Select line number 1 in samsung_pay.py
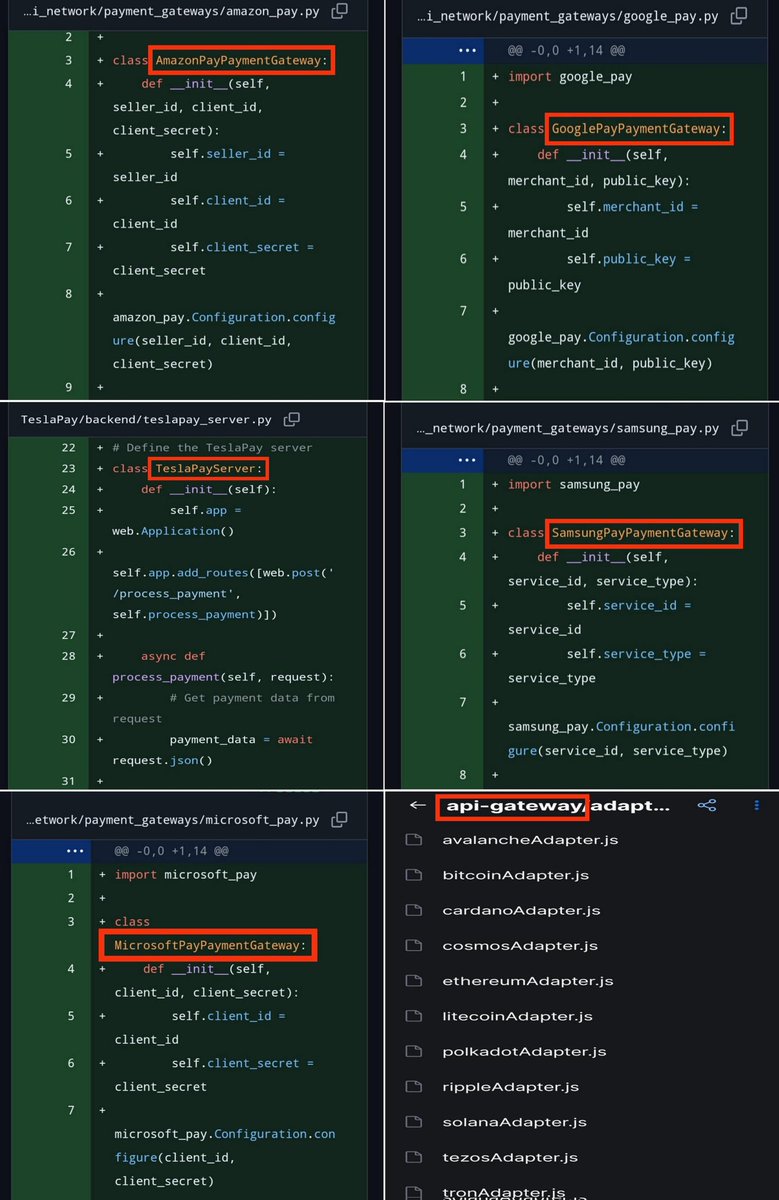779x1200 pixels. [463, 484]
